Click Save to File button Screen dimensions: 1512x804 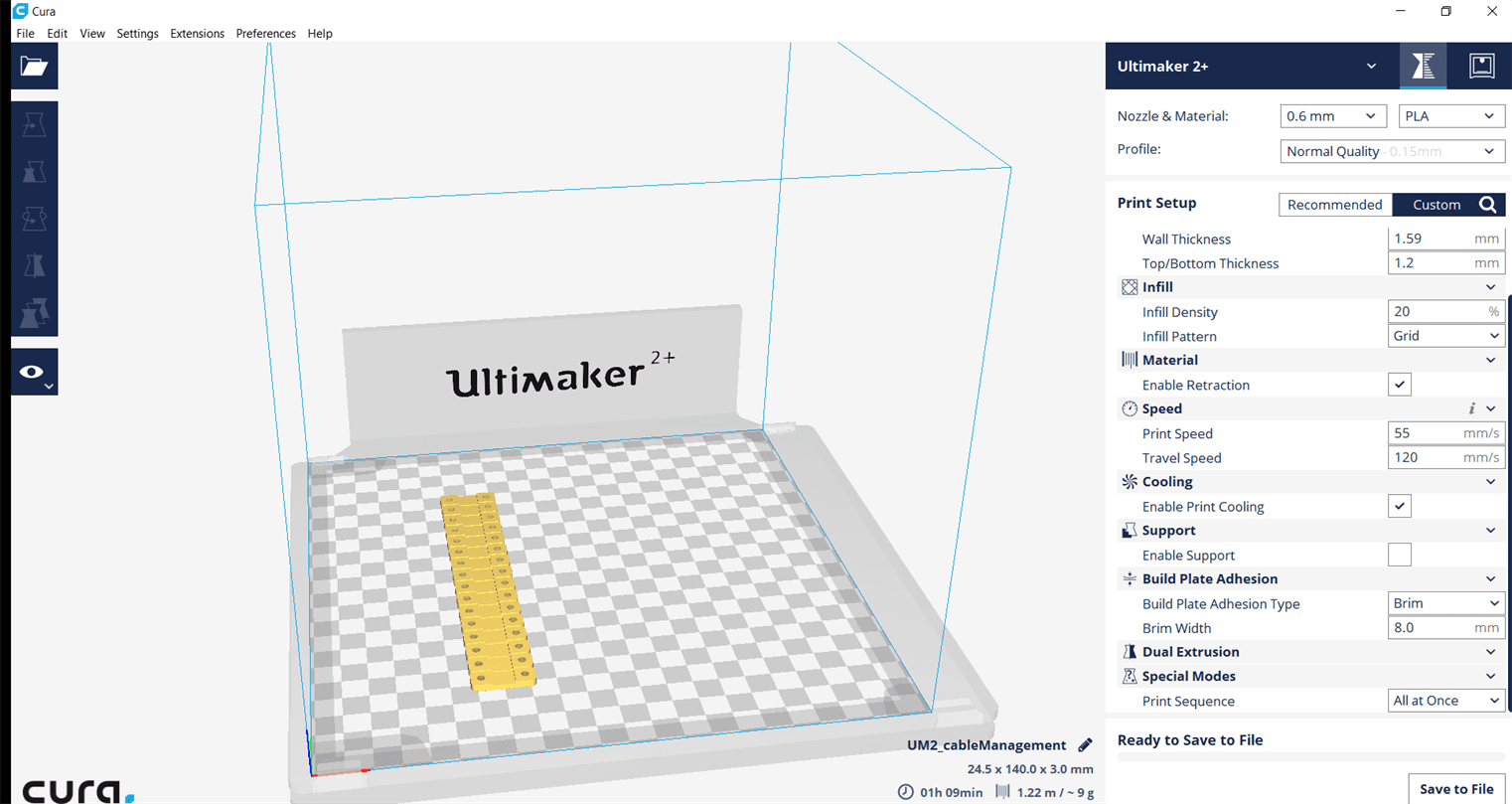(x=1456, y=789)
